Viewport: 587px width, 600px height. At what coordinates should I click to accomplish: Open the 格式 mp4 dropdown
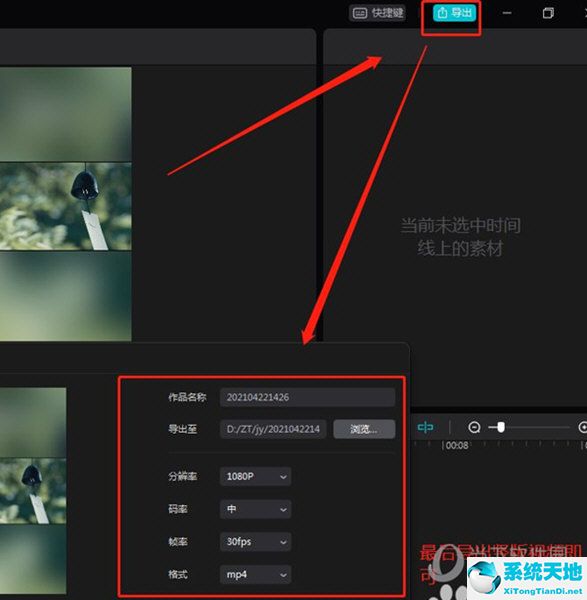click(255, 575)
